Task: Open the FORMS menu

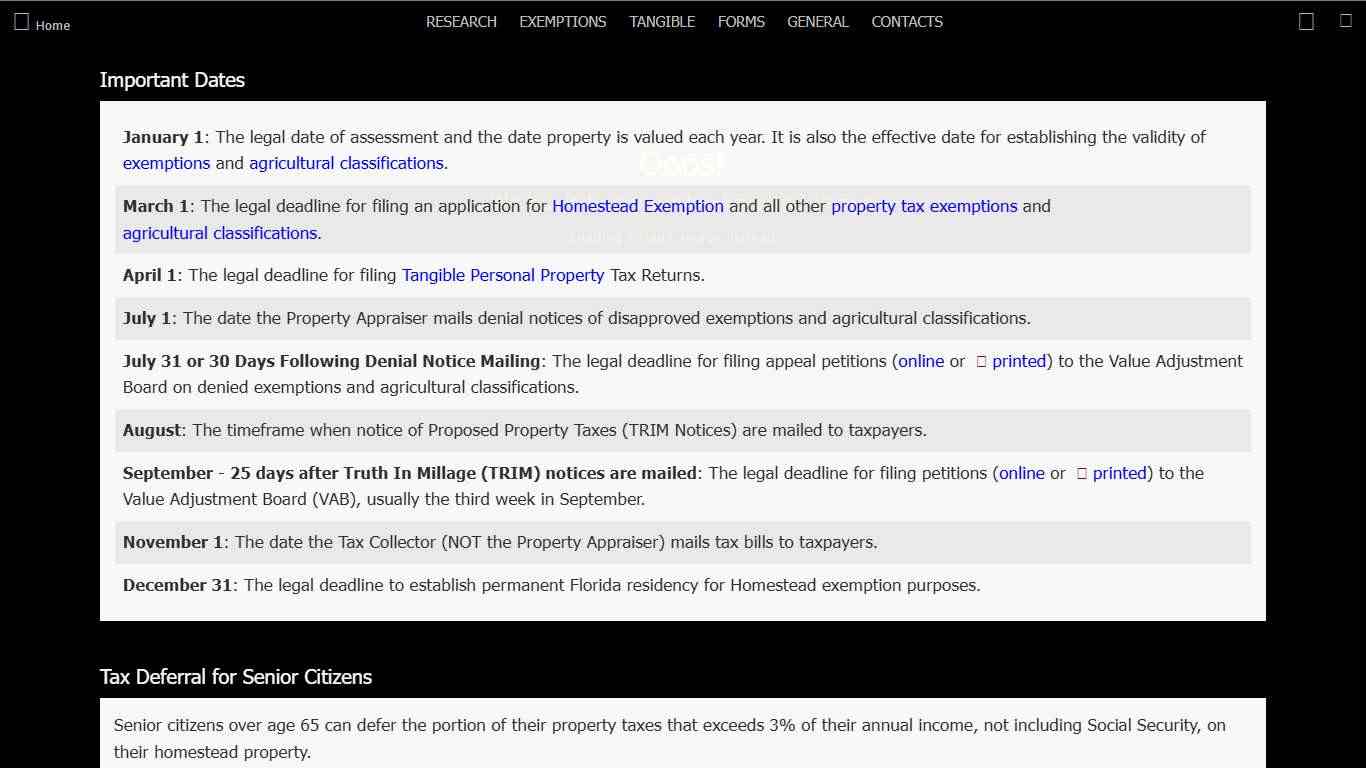Action: pos(741,22)
